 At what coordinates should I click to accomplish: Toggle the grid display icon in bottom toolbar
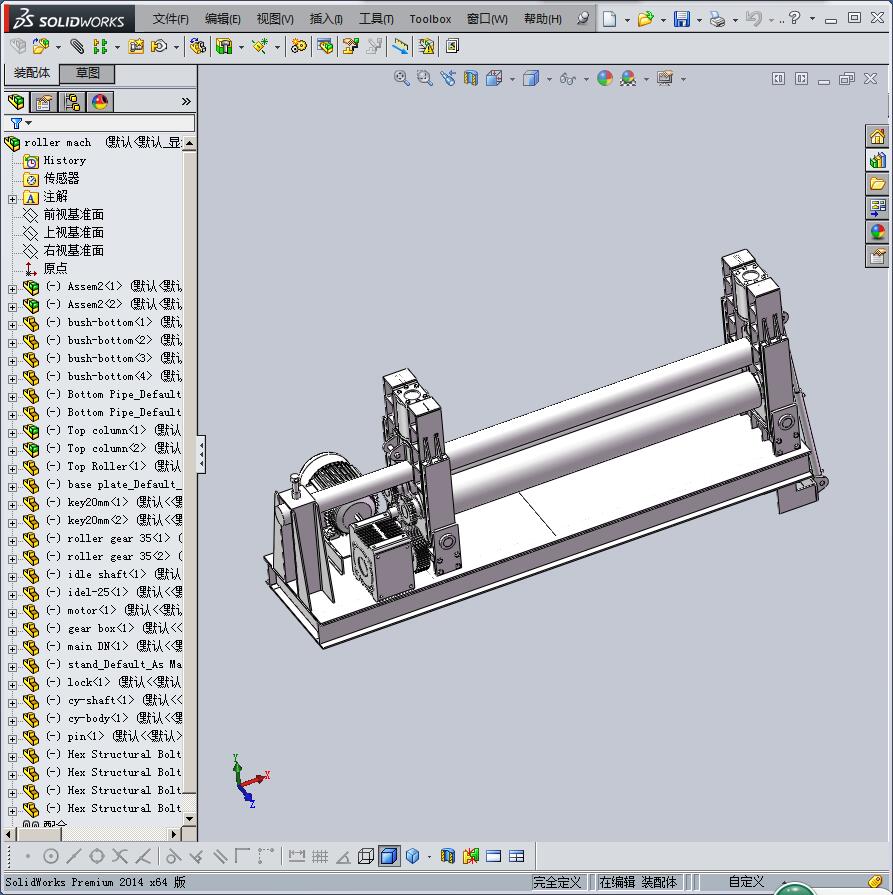click(320, 856)
